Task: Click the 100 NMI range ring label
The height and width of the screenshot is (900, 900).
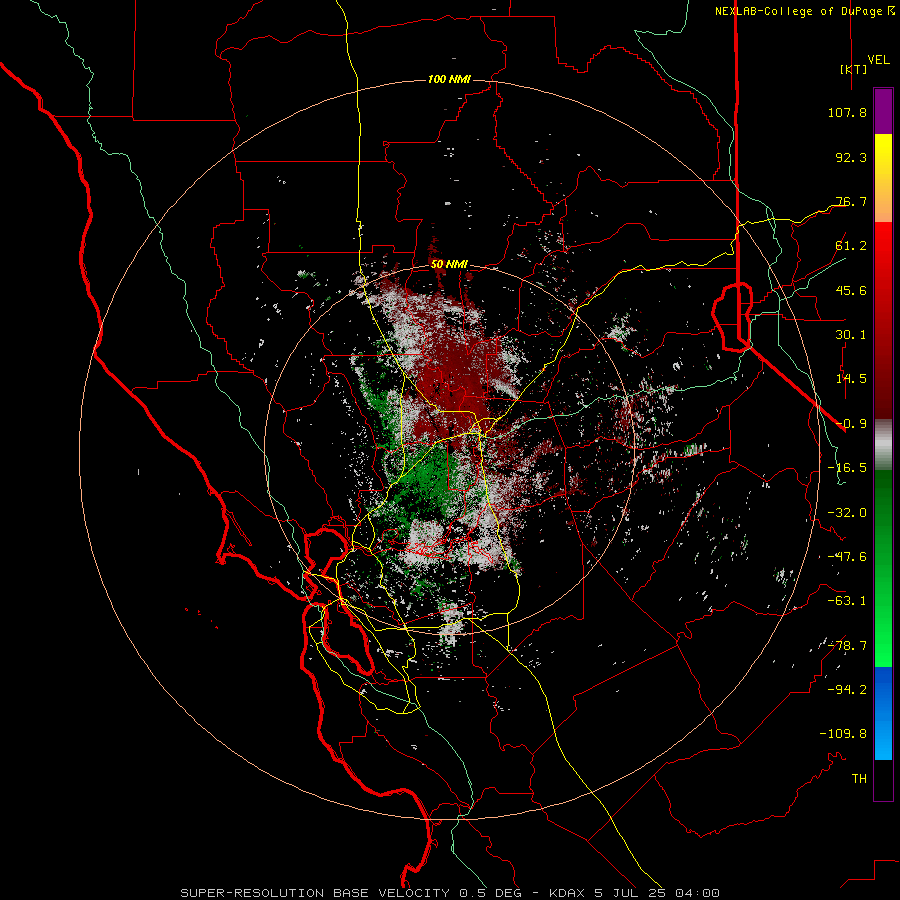Action: [449, 79]
